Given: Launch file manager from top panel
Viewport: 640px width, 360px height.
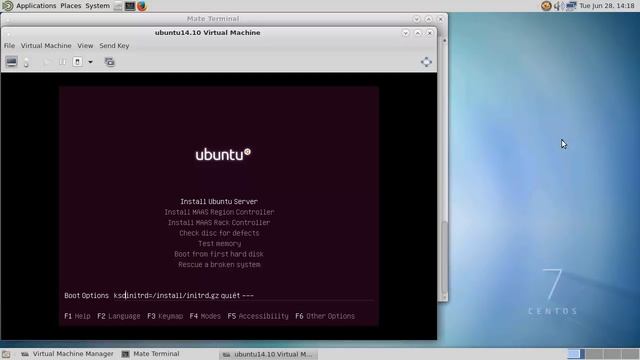Looking at the screenshot, I should (x=118, y=6).
